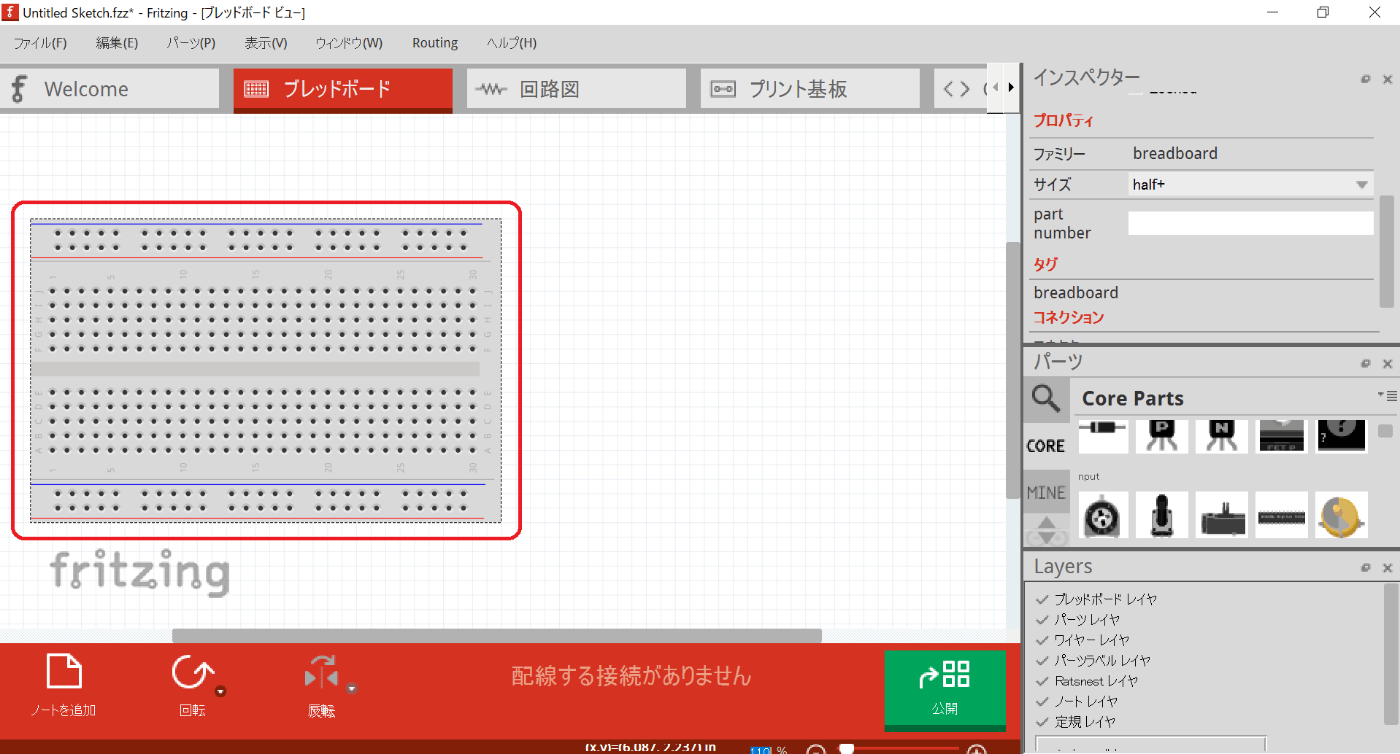This screenshot has height=754, width=1400.
Task: Select the yellow round part icon
Action: pyautogui.click(x=1342, y=515)
